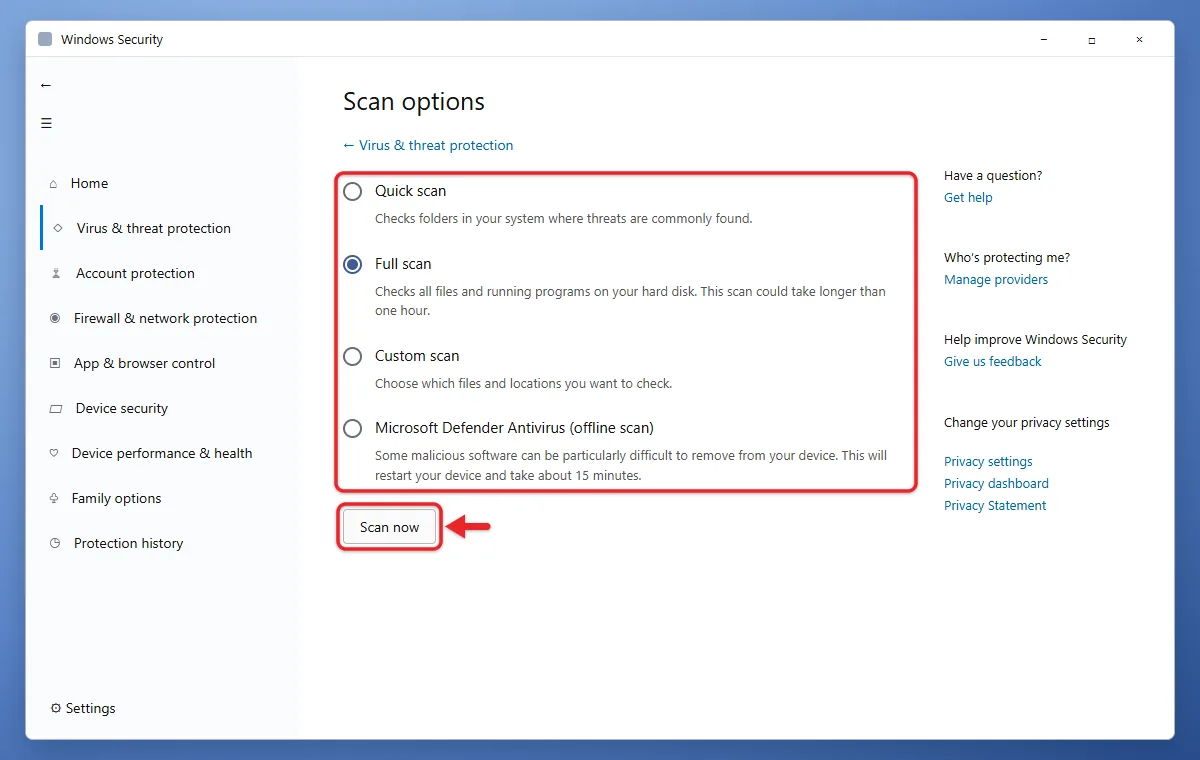Click the back arrow icon in sidebar
The height and width of the screenshot is (760, 1200).
click(46, 86)
